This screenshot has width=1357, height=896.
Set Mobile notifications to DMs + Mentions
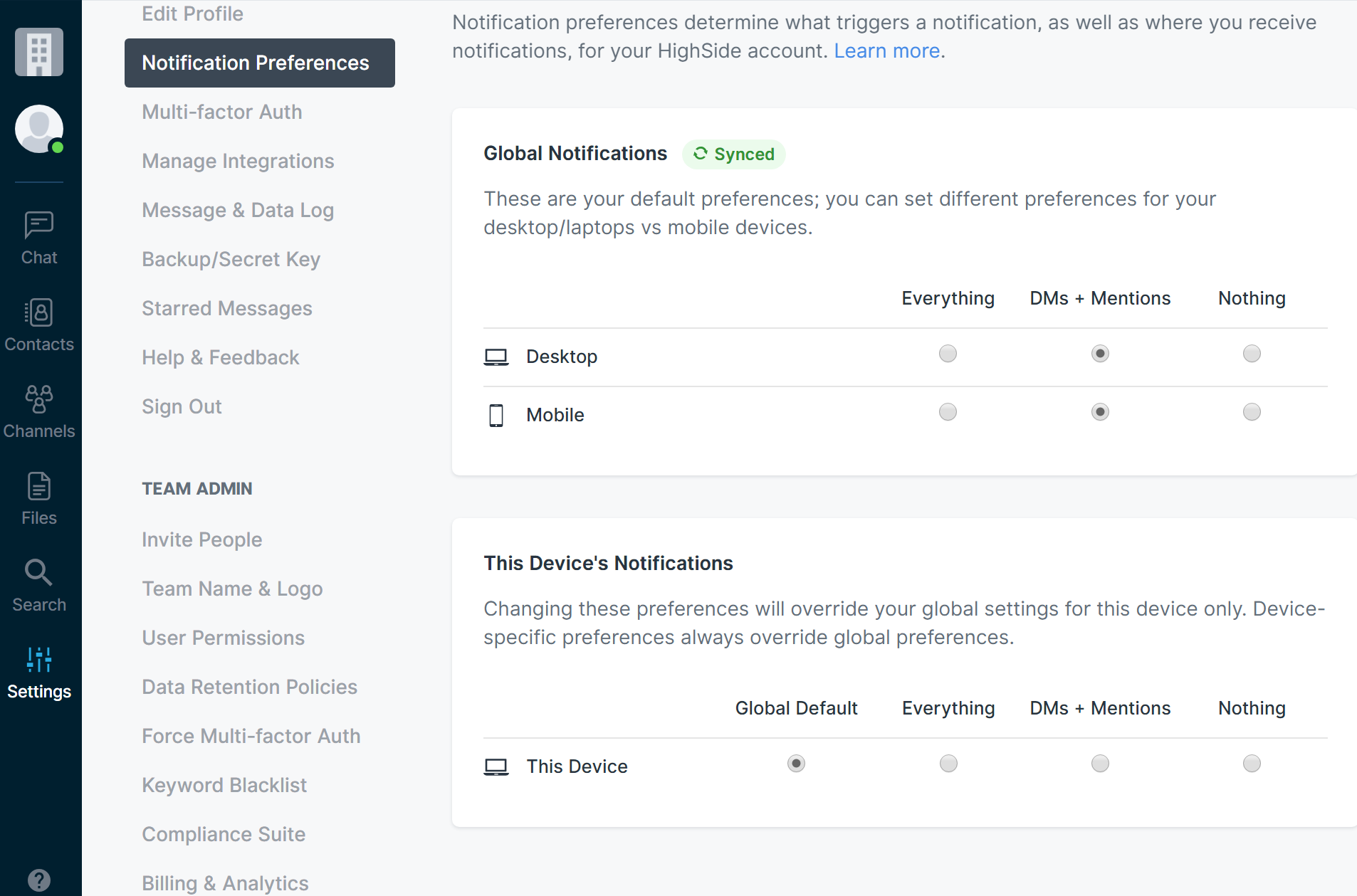coord(1100,412)
